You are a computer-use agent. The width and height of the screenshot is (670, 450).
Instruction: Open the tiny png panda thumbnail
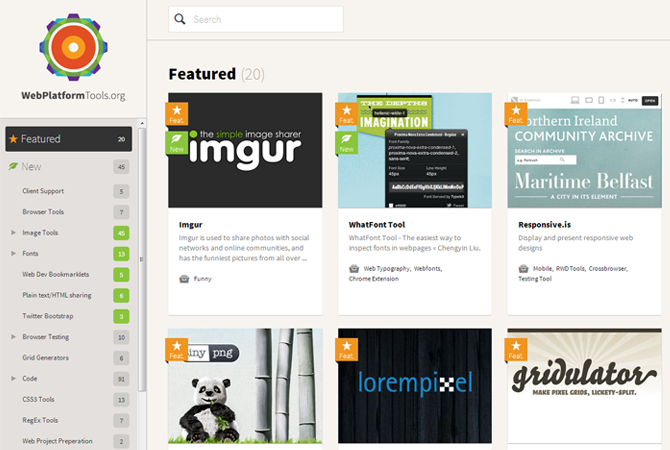245,386
